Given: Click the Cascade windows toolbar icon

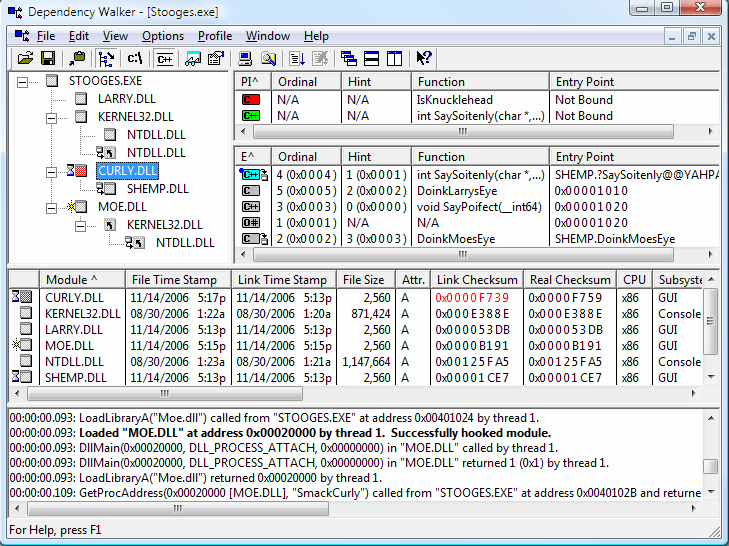Looking at the screenshot, I should (348, 59).
